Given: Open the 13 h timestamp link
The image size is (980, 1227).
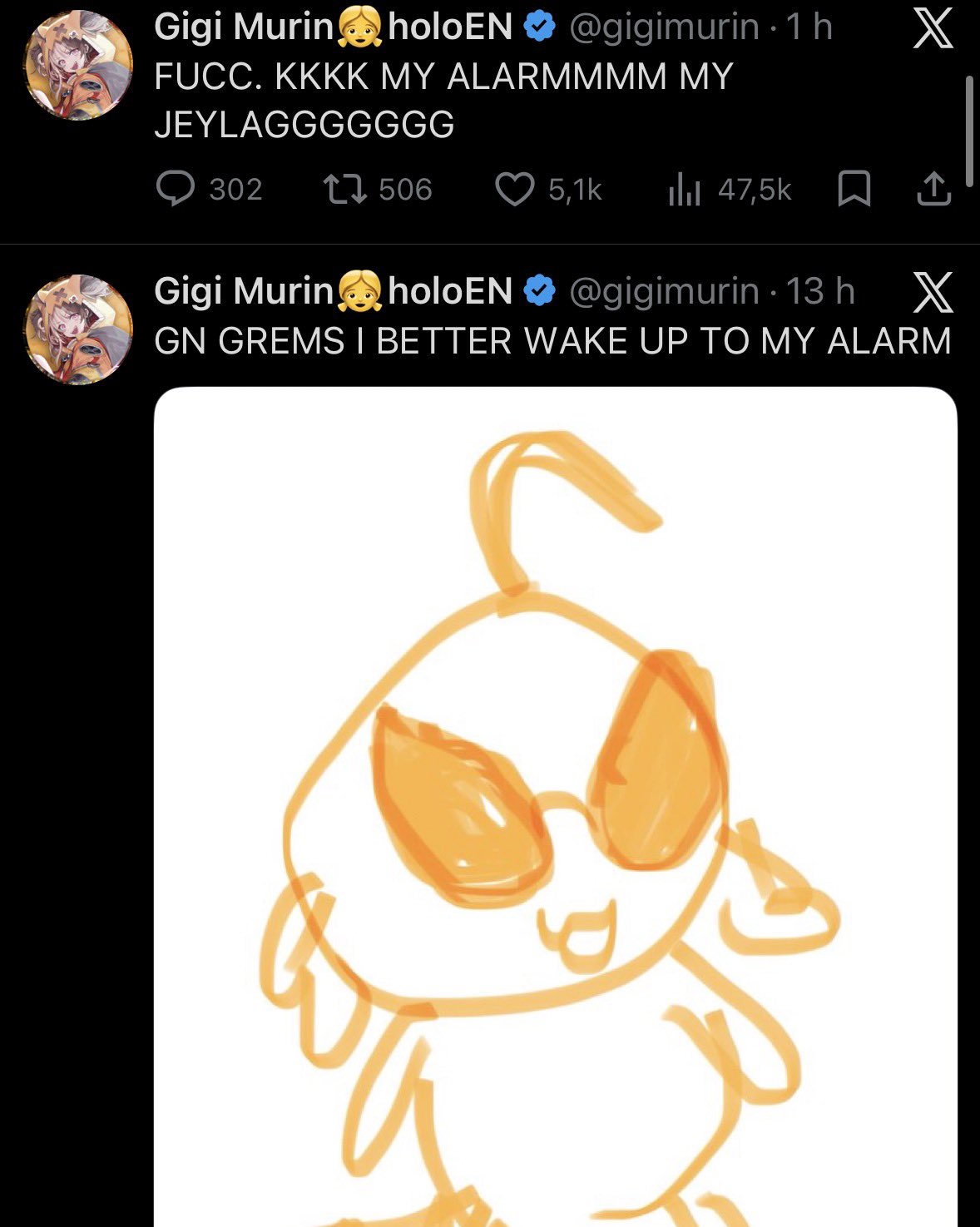Looking at the screenshot, I should tap(820, 291).
